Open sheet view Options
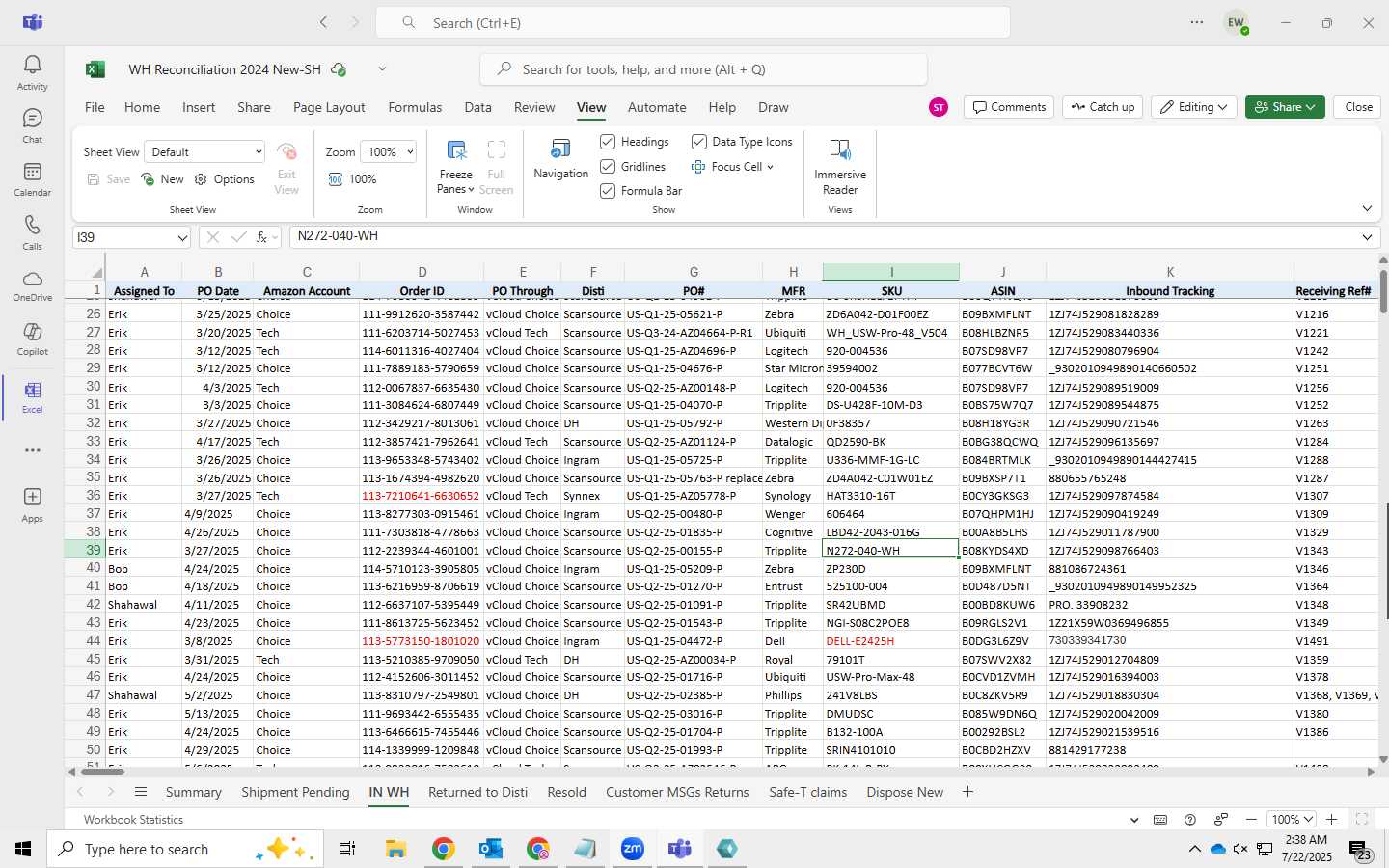This screenshot has width=1389, height=868. (225, 179)
